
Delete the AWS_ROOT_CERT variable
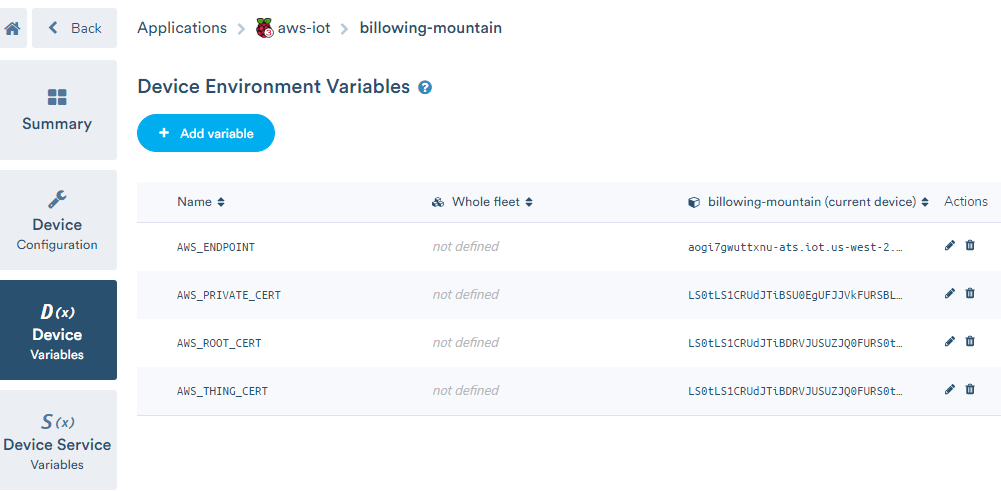point(970,342)
